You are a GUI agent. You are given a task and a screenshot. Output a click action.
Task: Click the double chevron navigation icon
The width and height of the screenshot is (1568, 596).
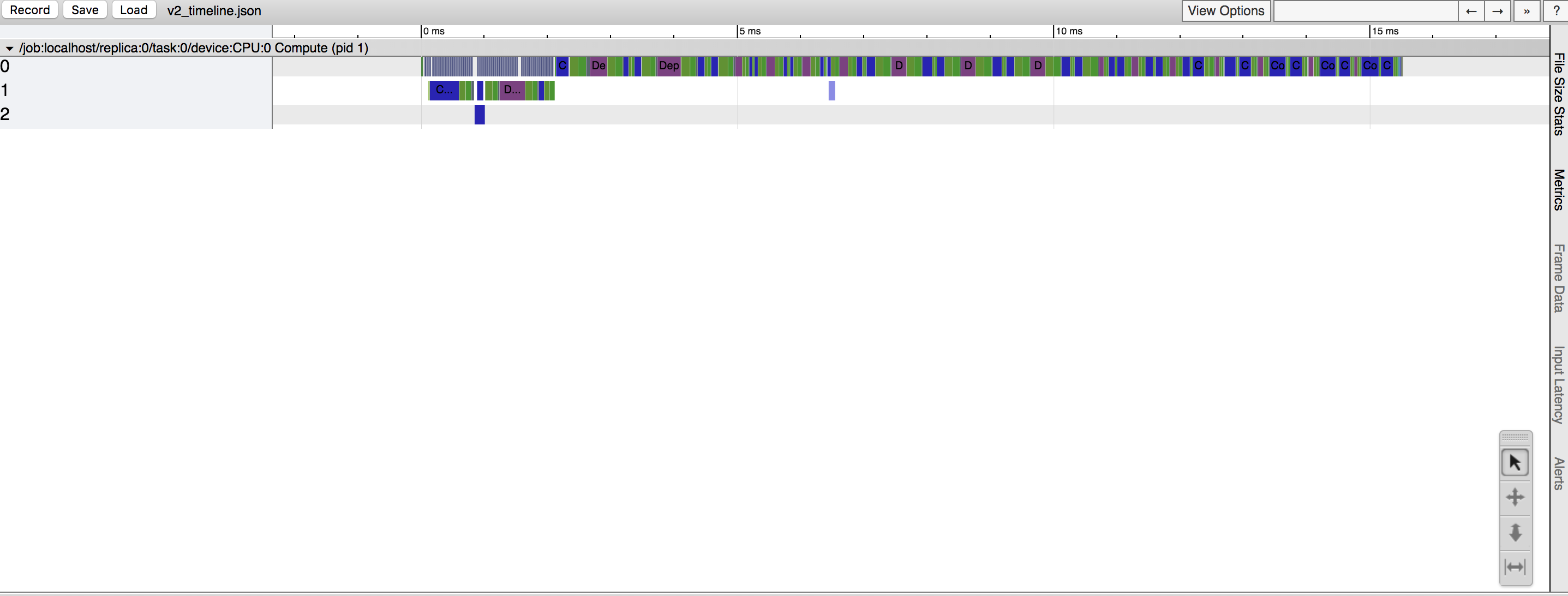(1527, 10)
